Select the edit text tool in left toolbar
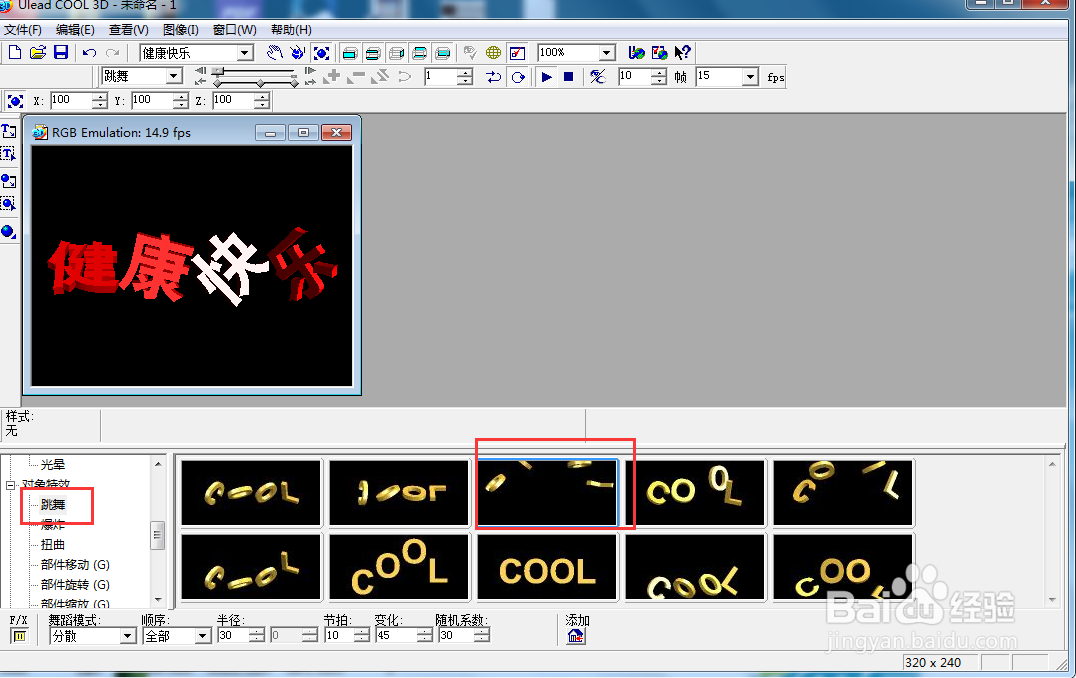Screen dimensions: 1076x678 click(9, 154)
